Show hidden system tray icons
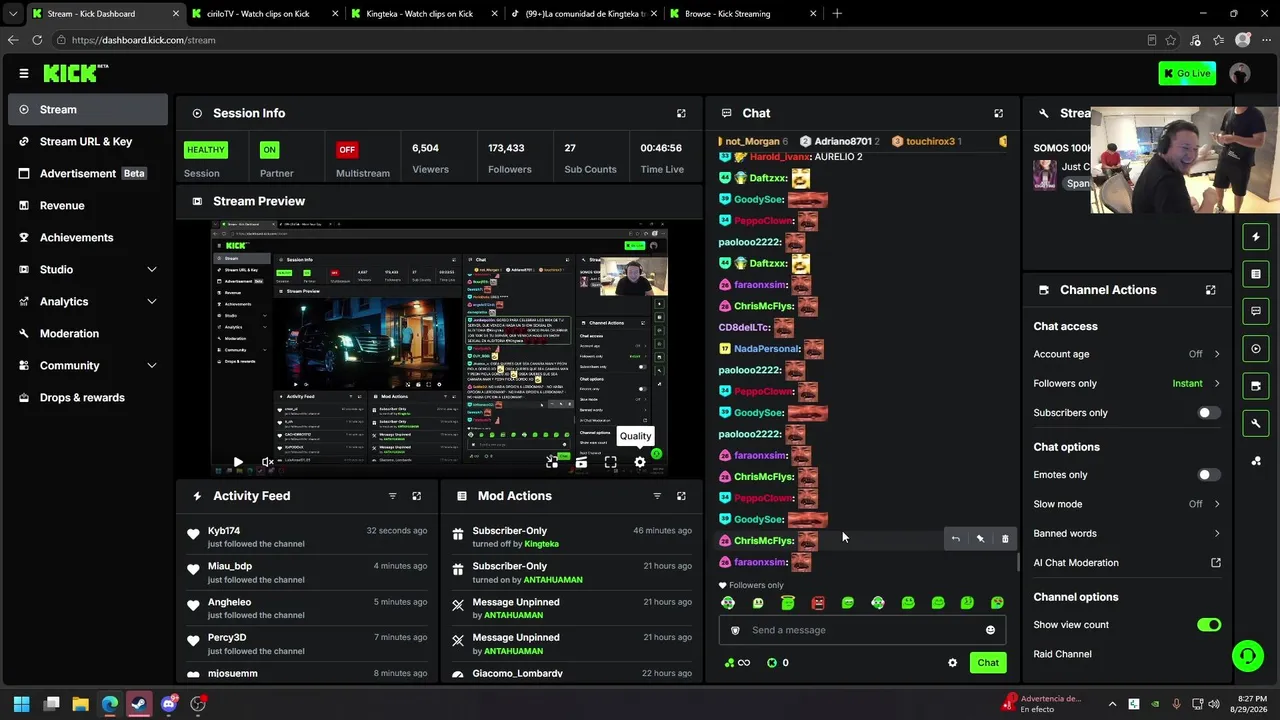The image size is (1280, 720). tap(1112, 704)
